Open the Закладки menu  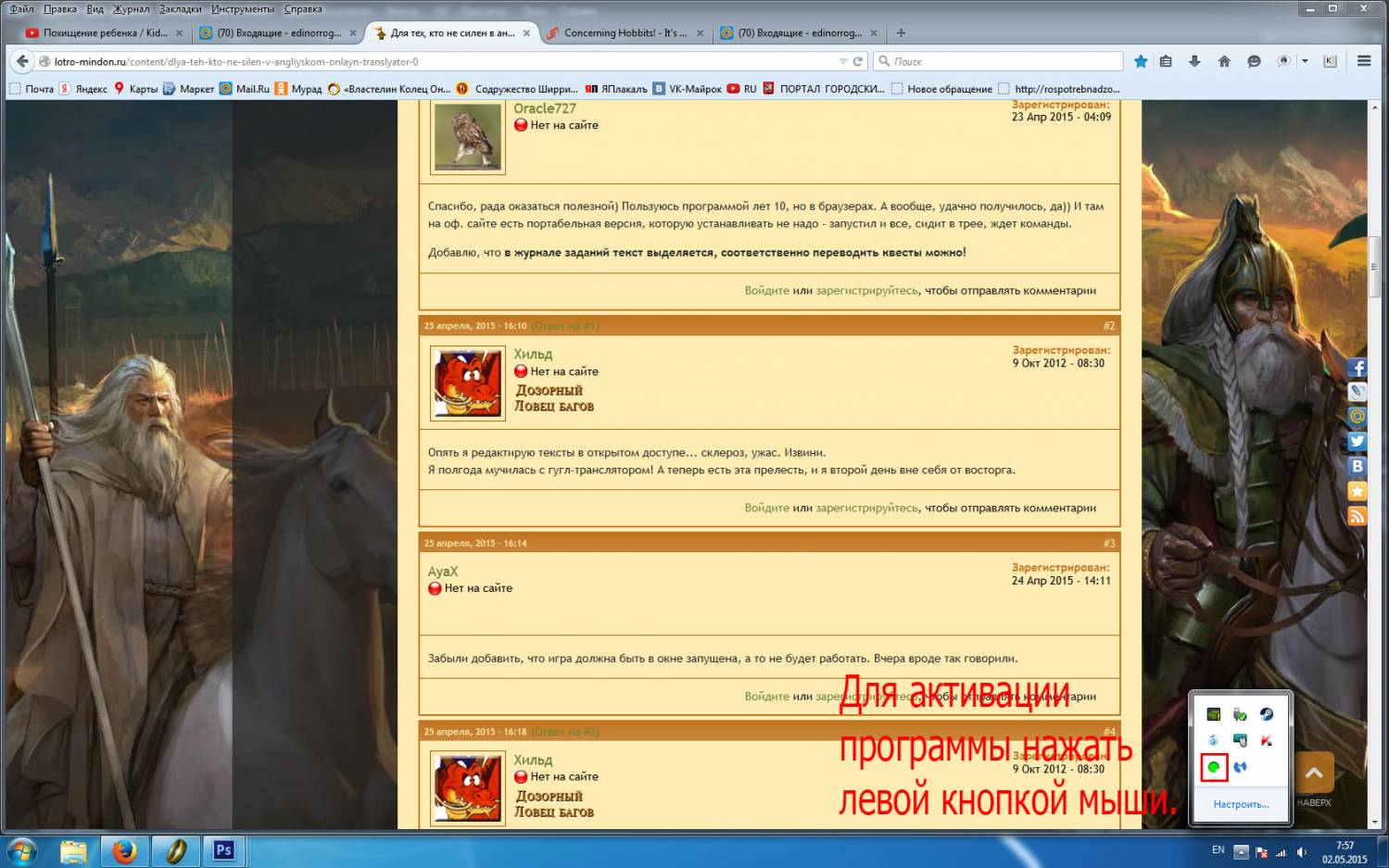point(180,9)
